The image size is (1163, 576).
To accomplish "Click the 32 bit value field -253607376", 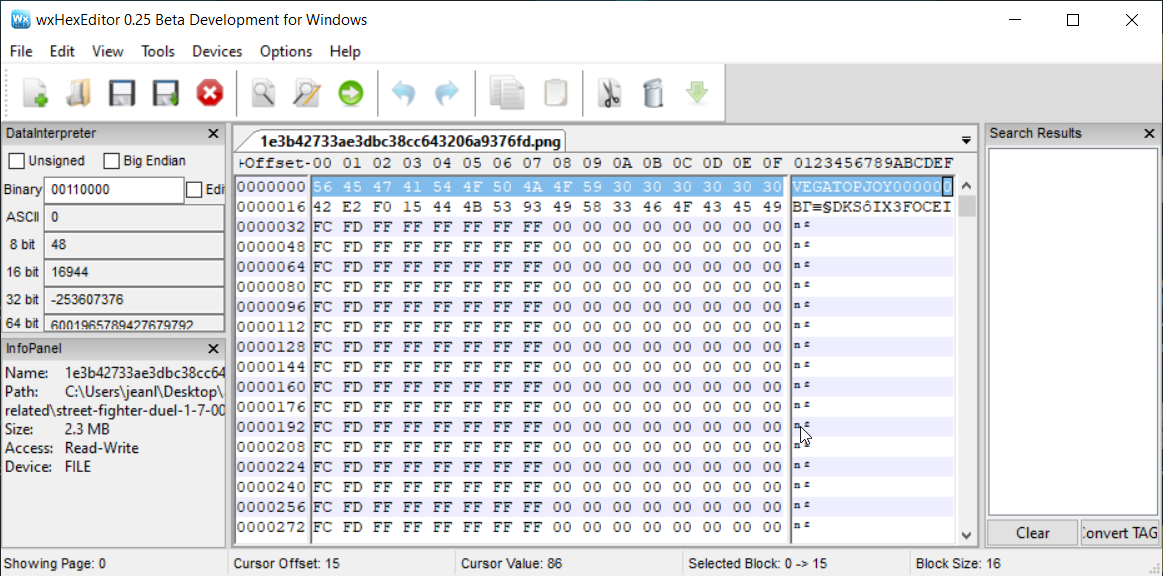I will [134, 299].
